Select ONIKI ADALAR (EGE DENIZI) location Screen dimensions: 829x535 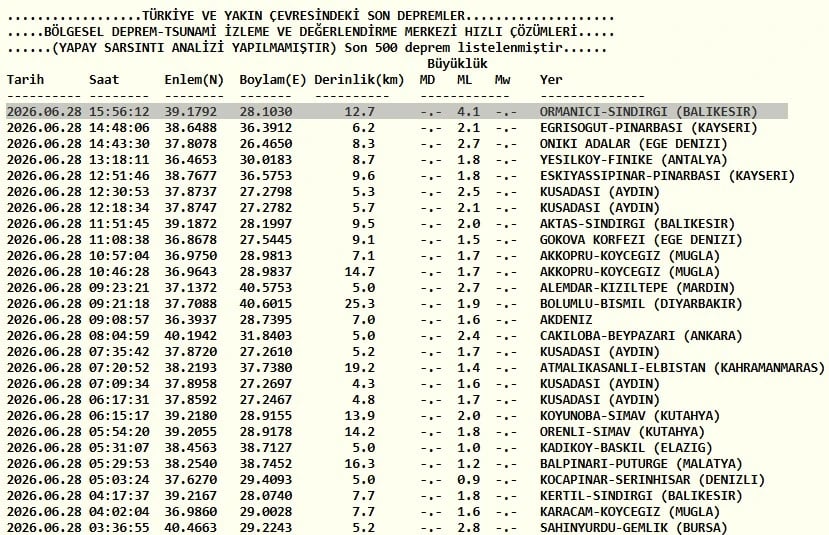point(633,144)
